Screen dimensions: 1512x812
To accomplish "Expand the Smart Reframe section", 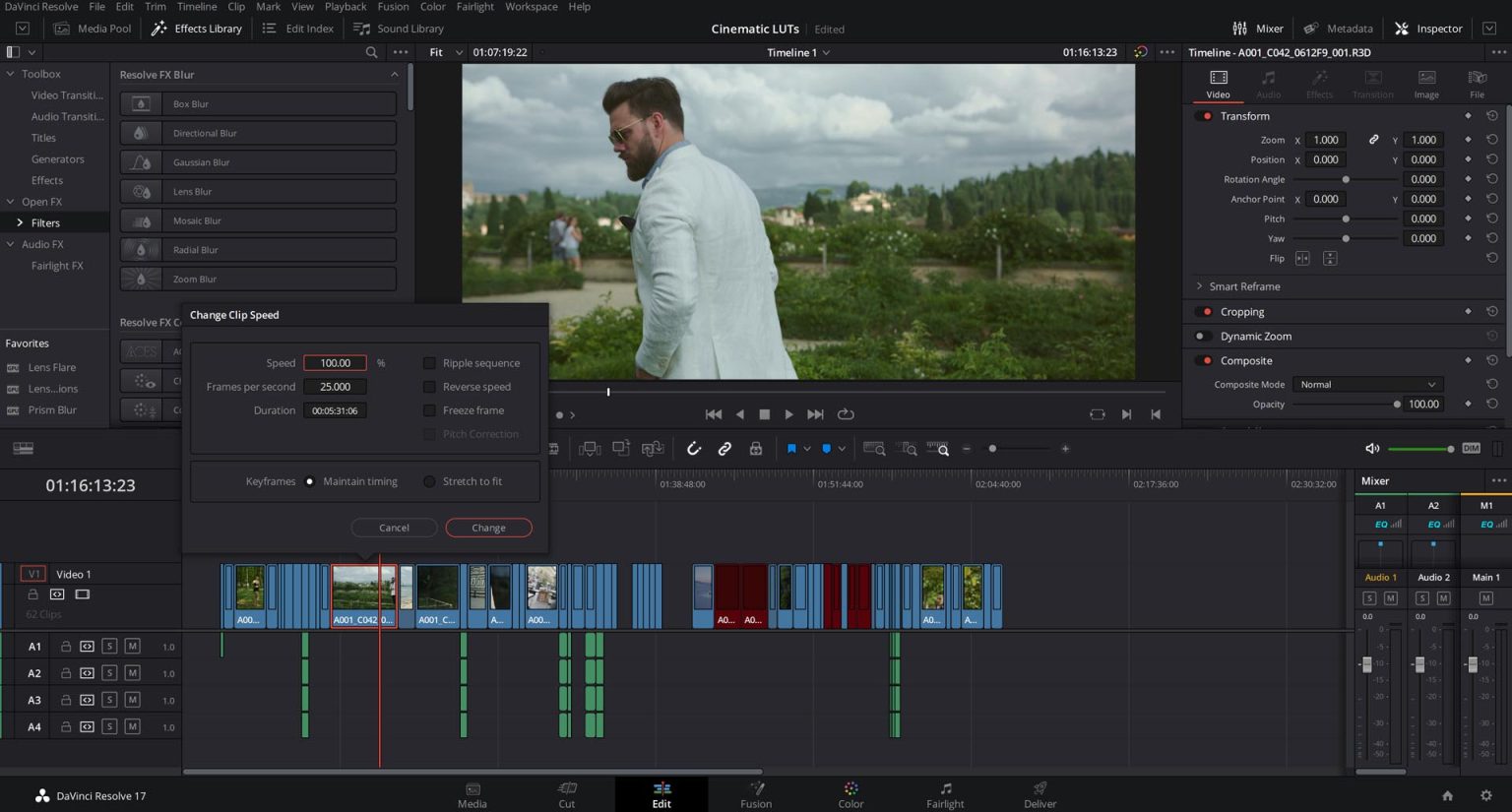I will (1244, 286).
